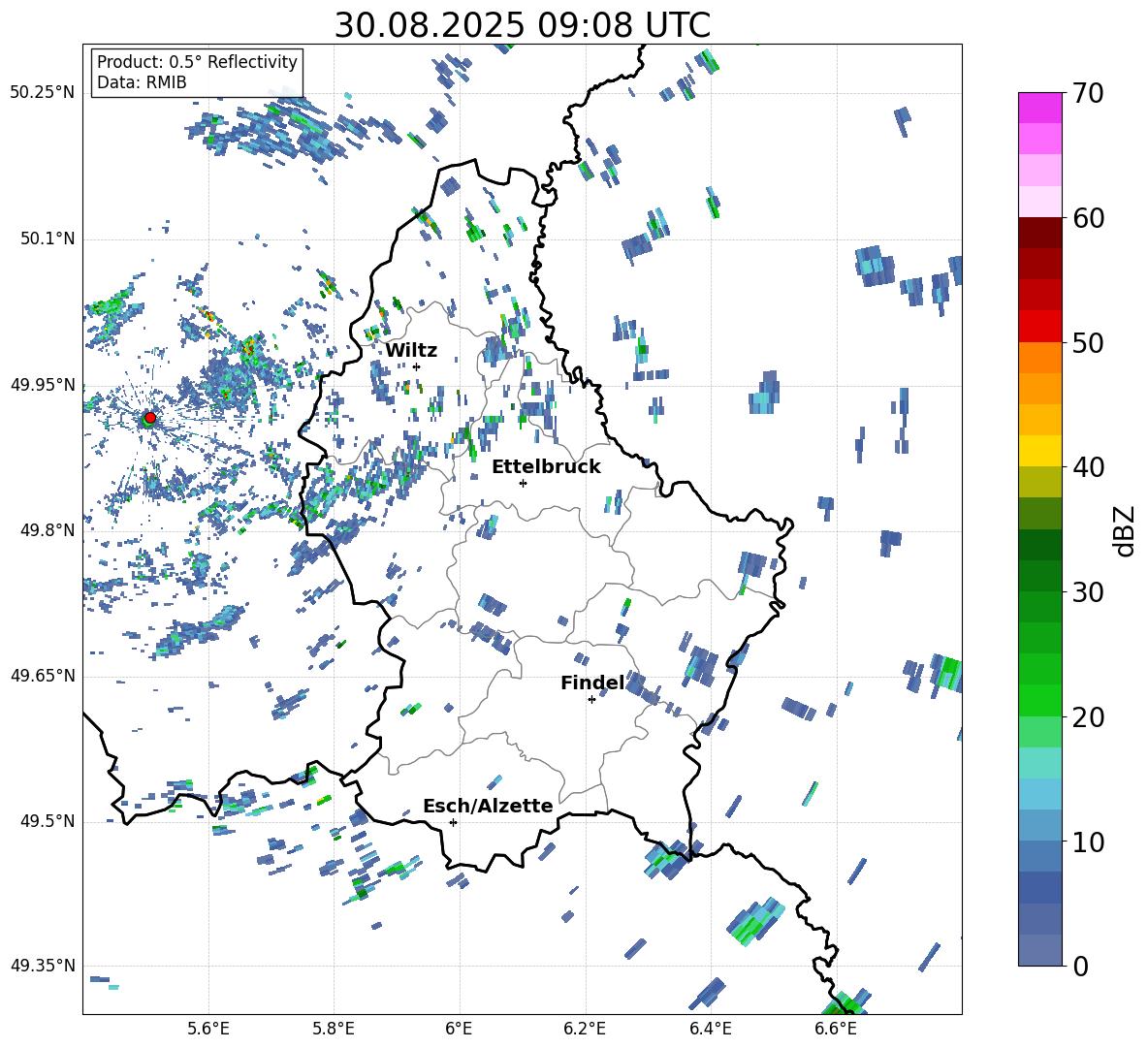Image resolution: width=1148 pixels, height=1048 pixels.
Task: Click the 6.4°E longitude tick label
Action: pos(710,1030)
